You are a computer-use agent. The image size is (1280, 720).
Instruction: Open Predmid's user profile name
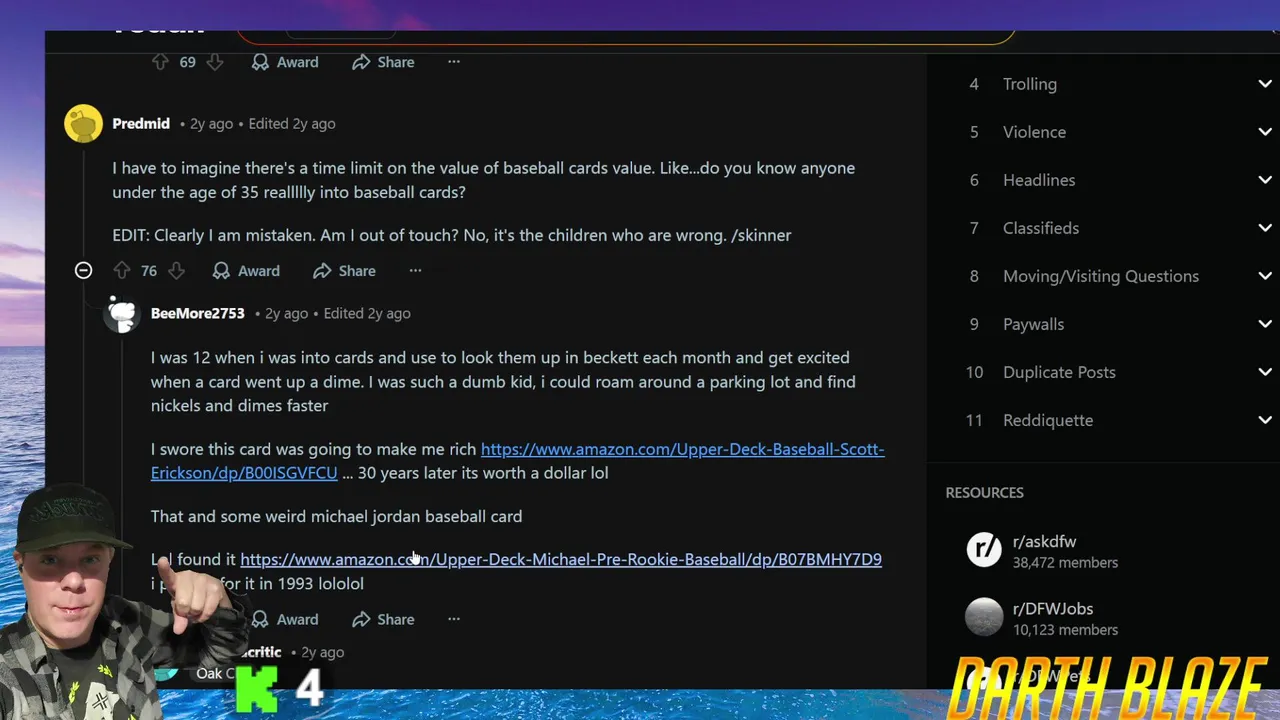pyautogui.click(x=141, y=124)
